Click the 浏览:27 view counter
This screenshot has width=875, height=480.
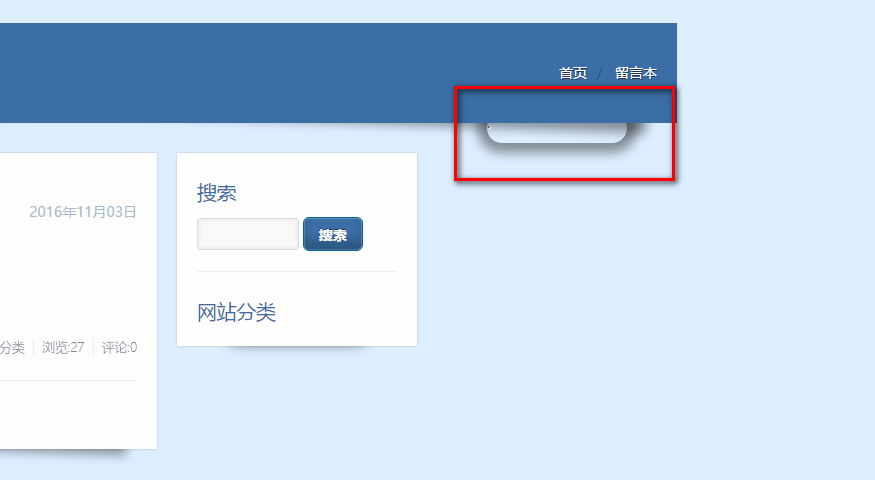coord(63,348)
